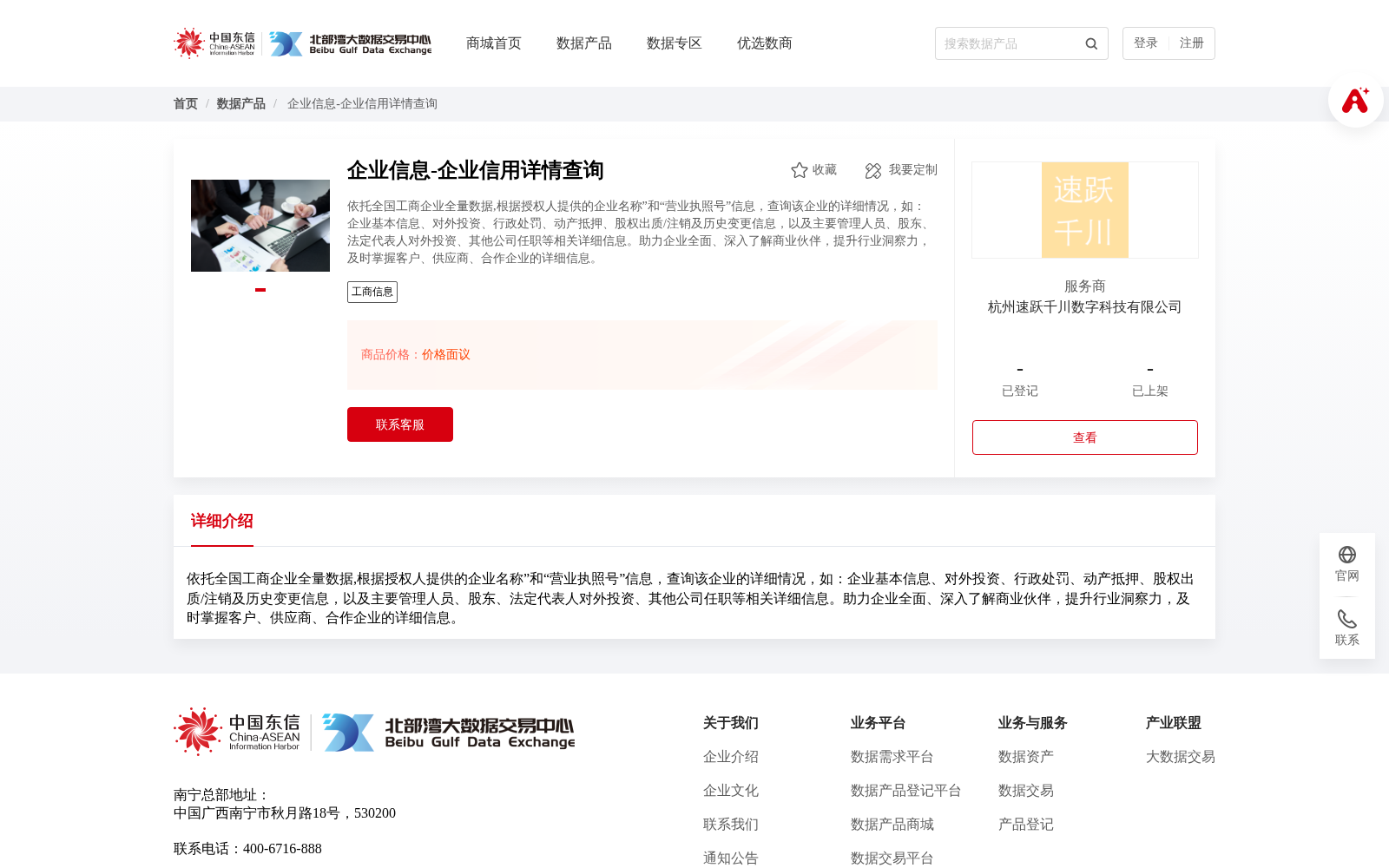Open 数据专区 navigation item

[675, 43]
